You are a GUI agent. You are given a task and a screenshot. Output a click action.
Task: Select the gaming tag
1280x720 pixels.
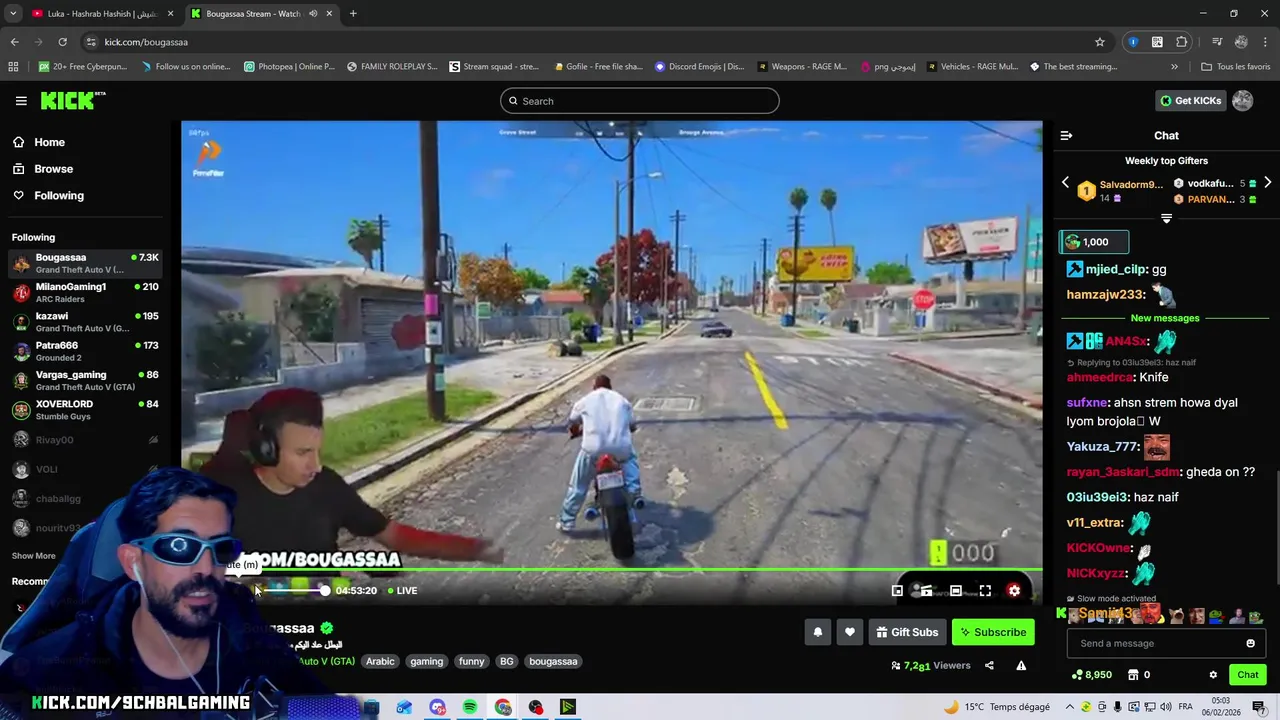pos(426,662)
